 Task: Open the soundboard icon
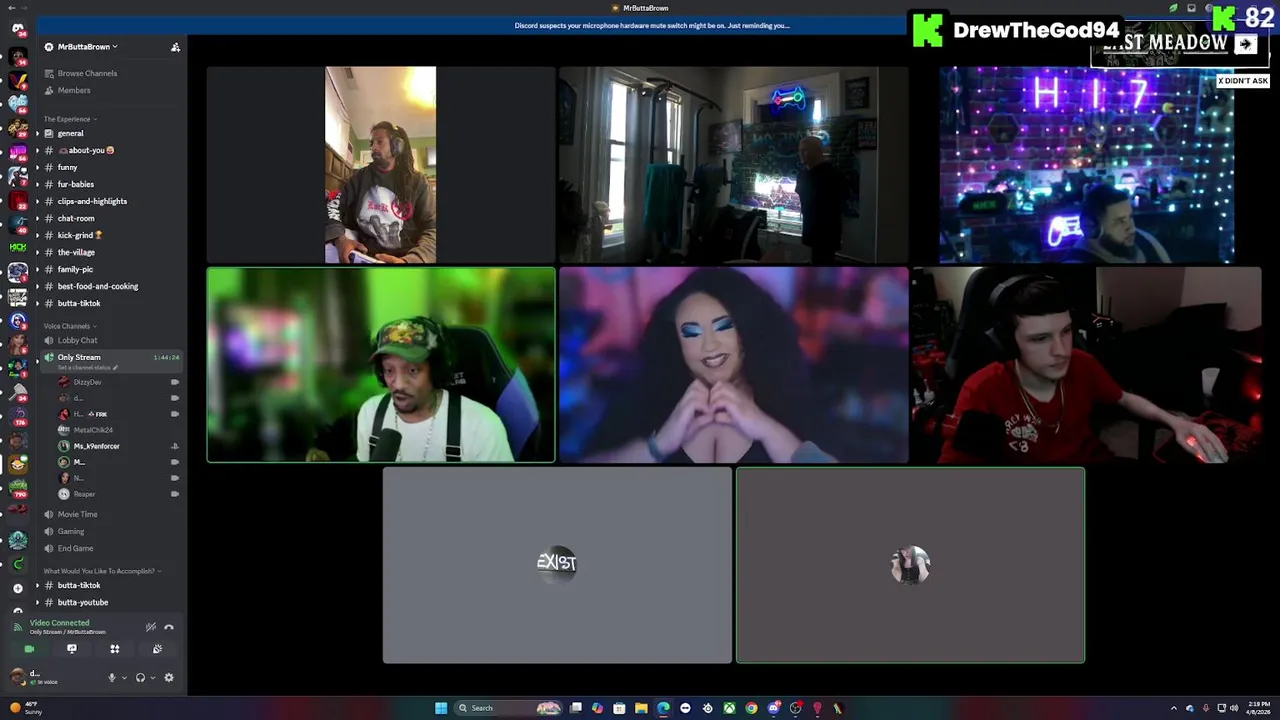point(157,649)
